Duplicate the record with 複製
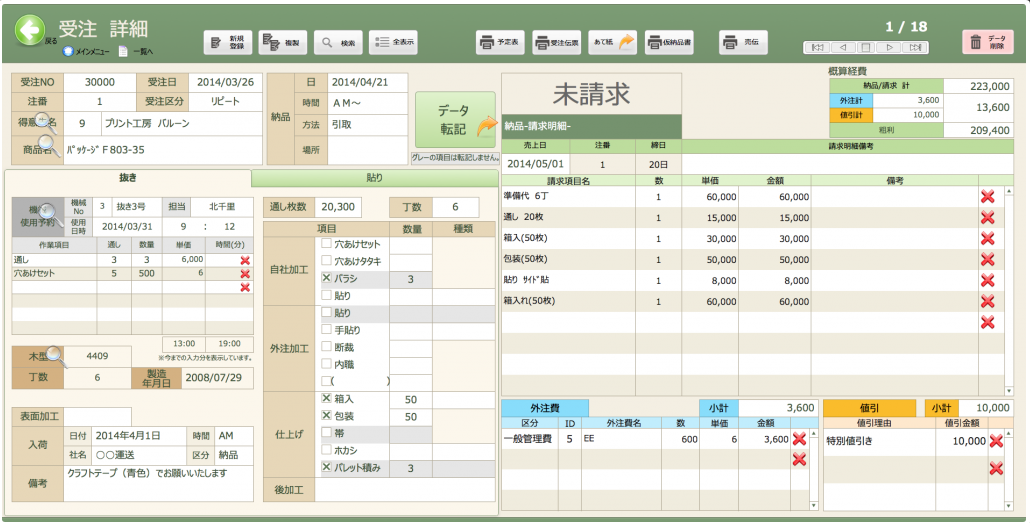 click(x=282, y=42)
